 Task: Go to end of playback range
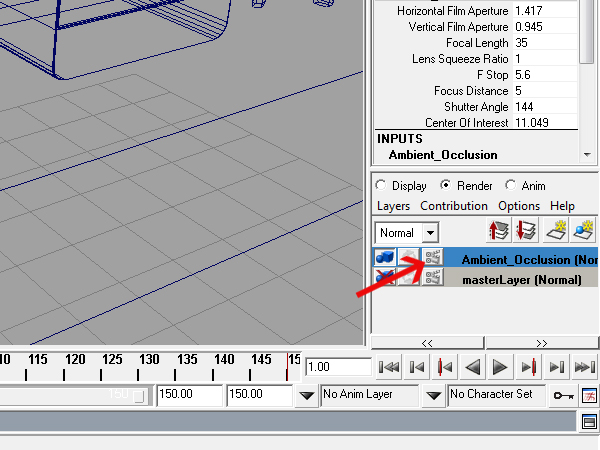tap(584, 367)
